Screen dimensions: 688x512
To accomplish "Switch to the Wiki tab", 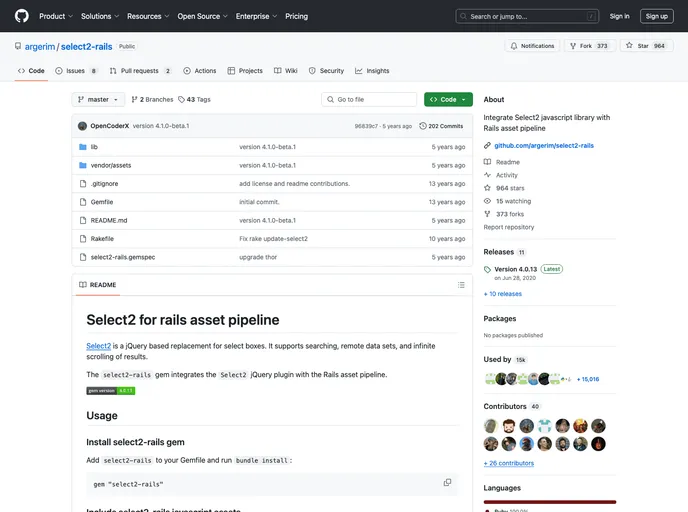I will [286, 71].
